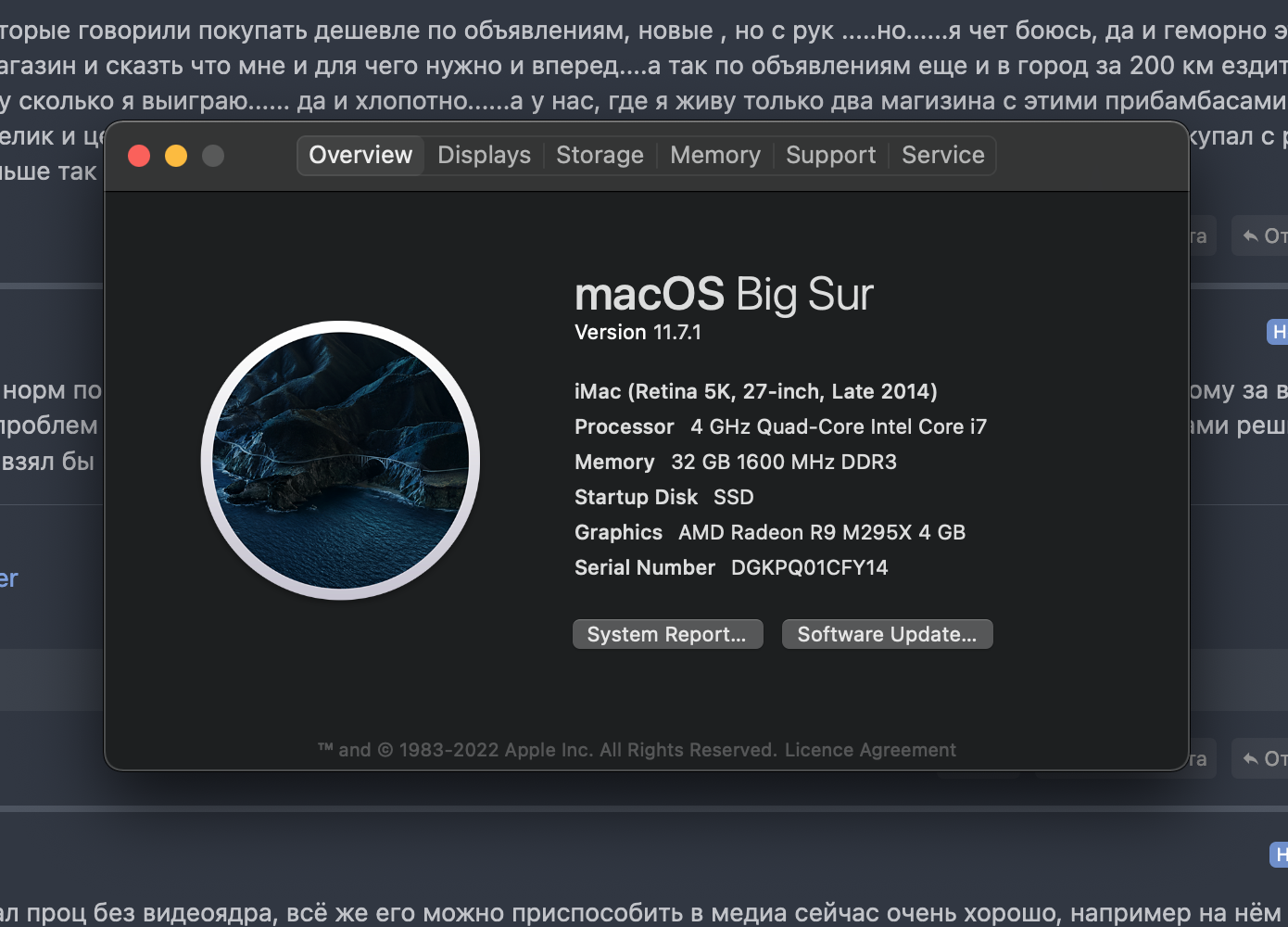Click the Memory 32 GB DDR3 line
1288x927 pixels.
pos(735,462)
